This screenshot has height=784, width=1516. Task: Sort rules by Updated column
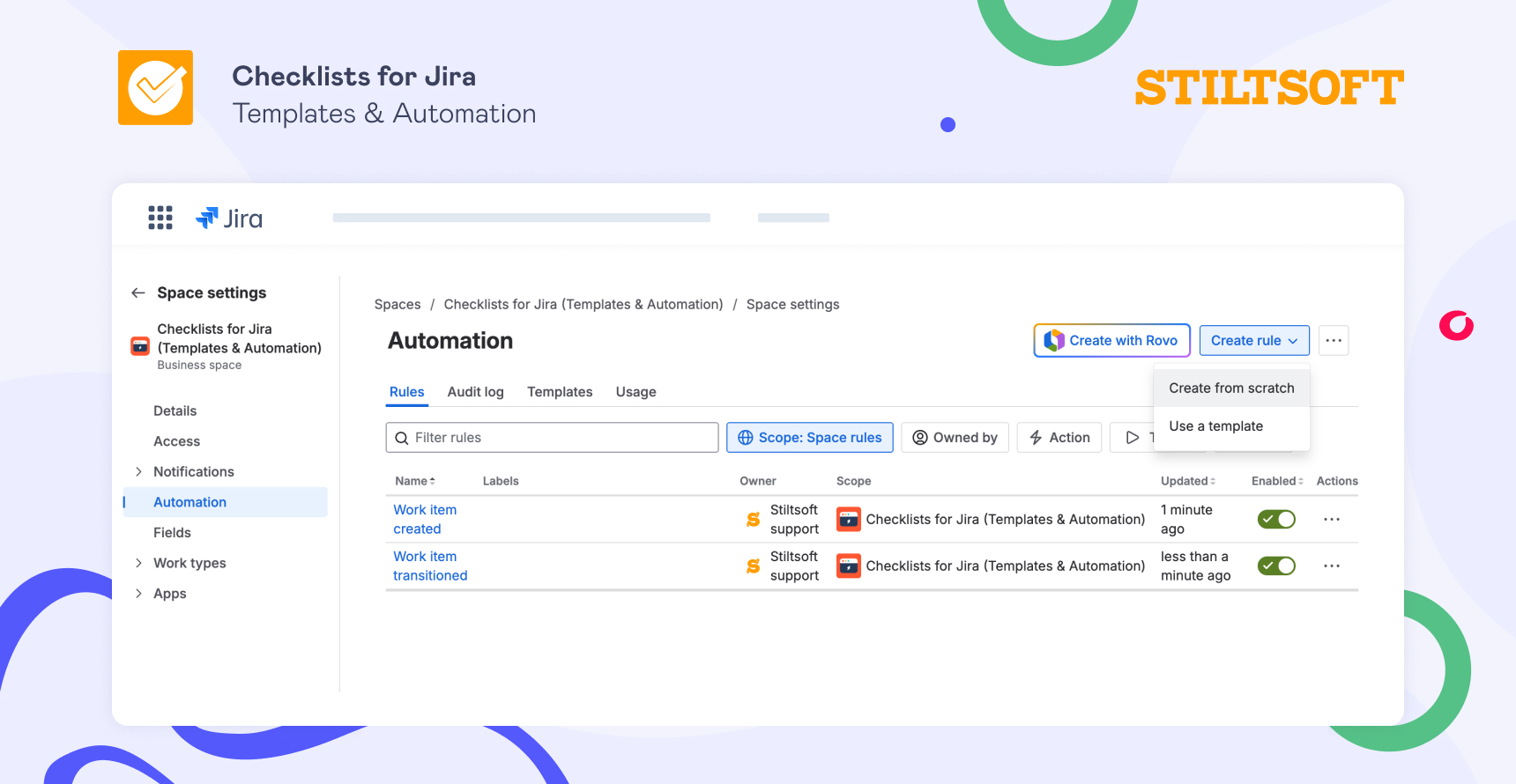[x=1188, y=481]
